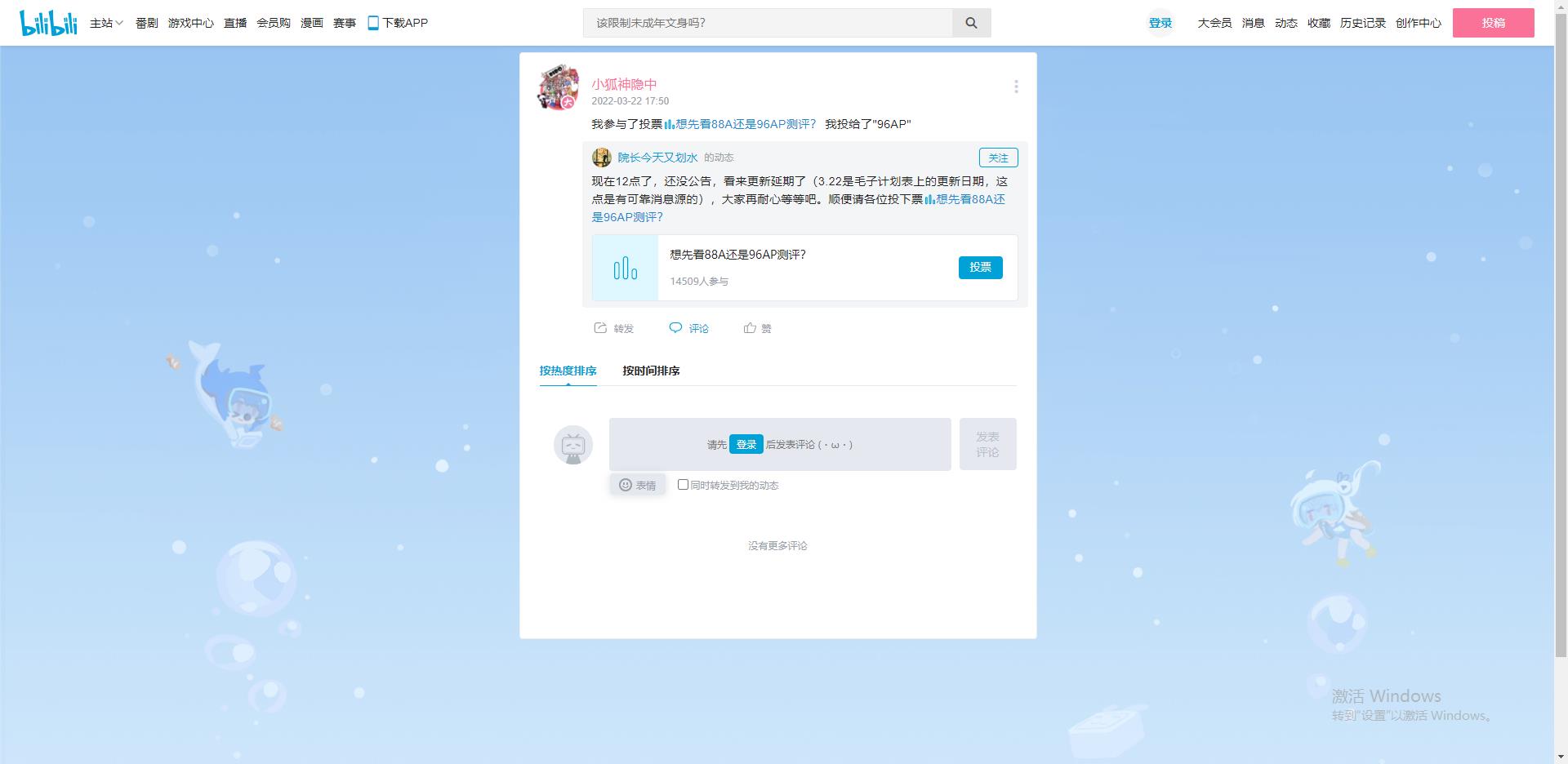Click the bilibili logo
The height and width of the screenshot is (764, 1568).
pos(48,23)
